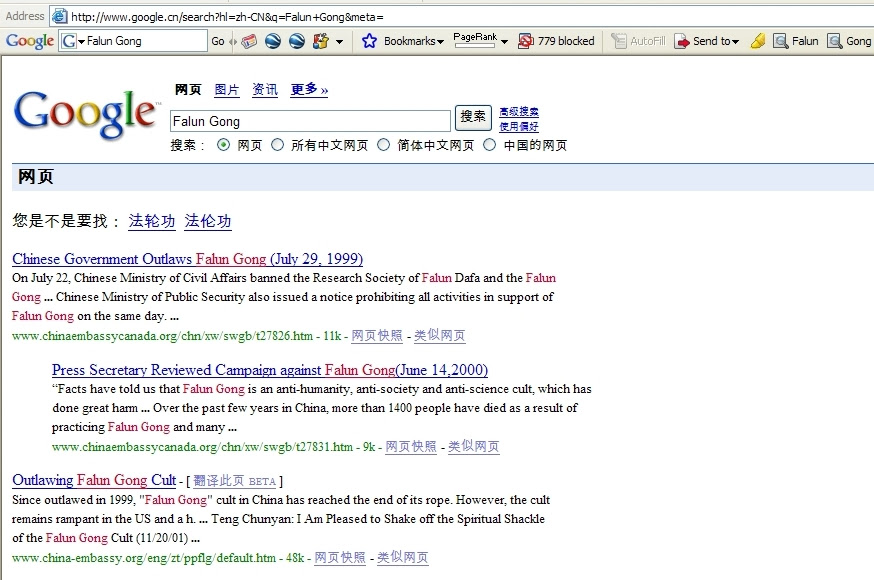Open Outlawing Falun Gong Cult result

coord(94,480)
